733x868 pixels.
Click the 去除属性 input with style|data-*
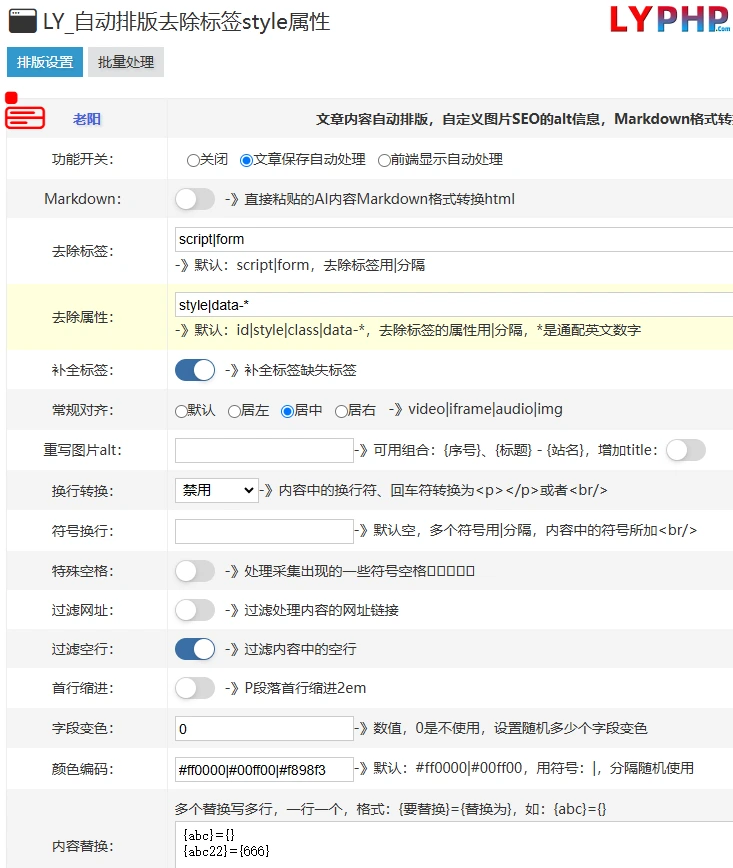coord(454,305)
